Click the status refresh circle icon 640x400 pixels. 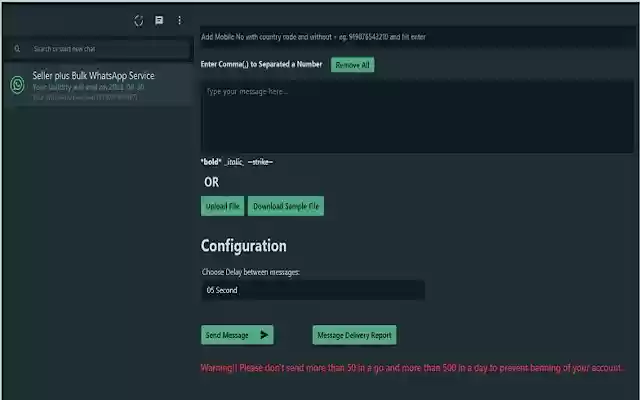tap(139, 21)
